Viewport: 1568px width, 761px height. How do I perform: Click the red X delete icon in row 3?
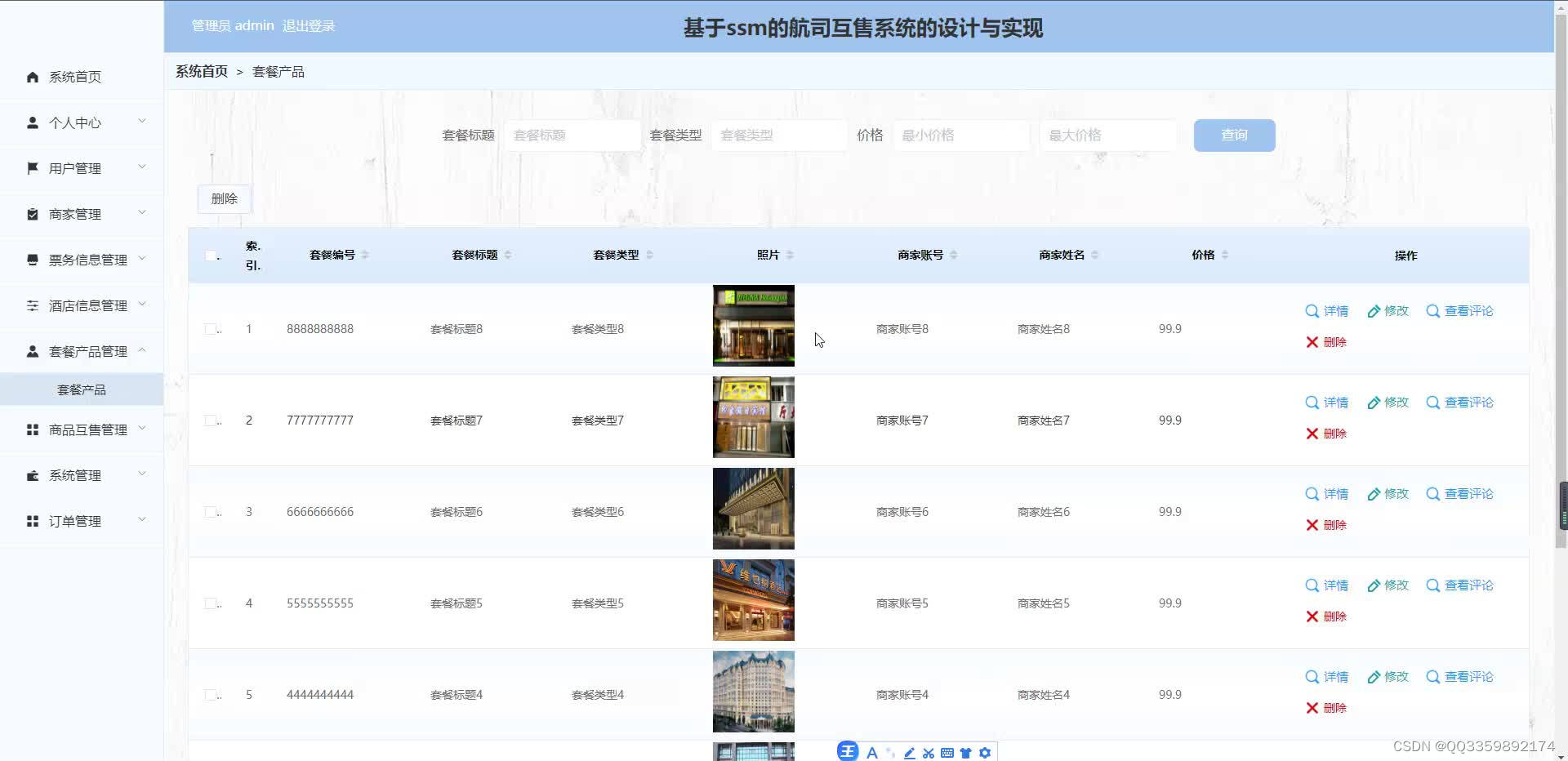1312,525
